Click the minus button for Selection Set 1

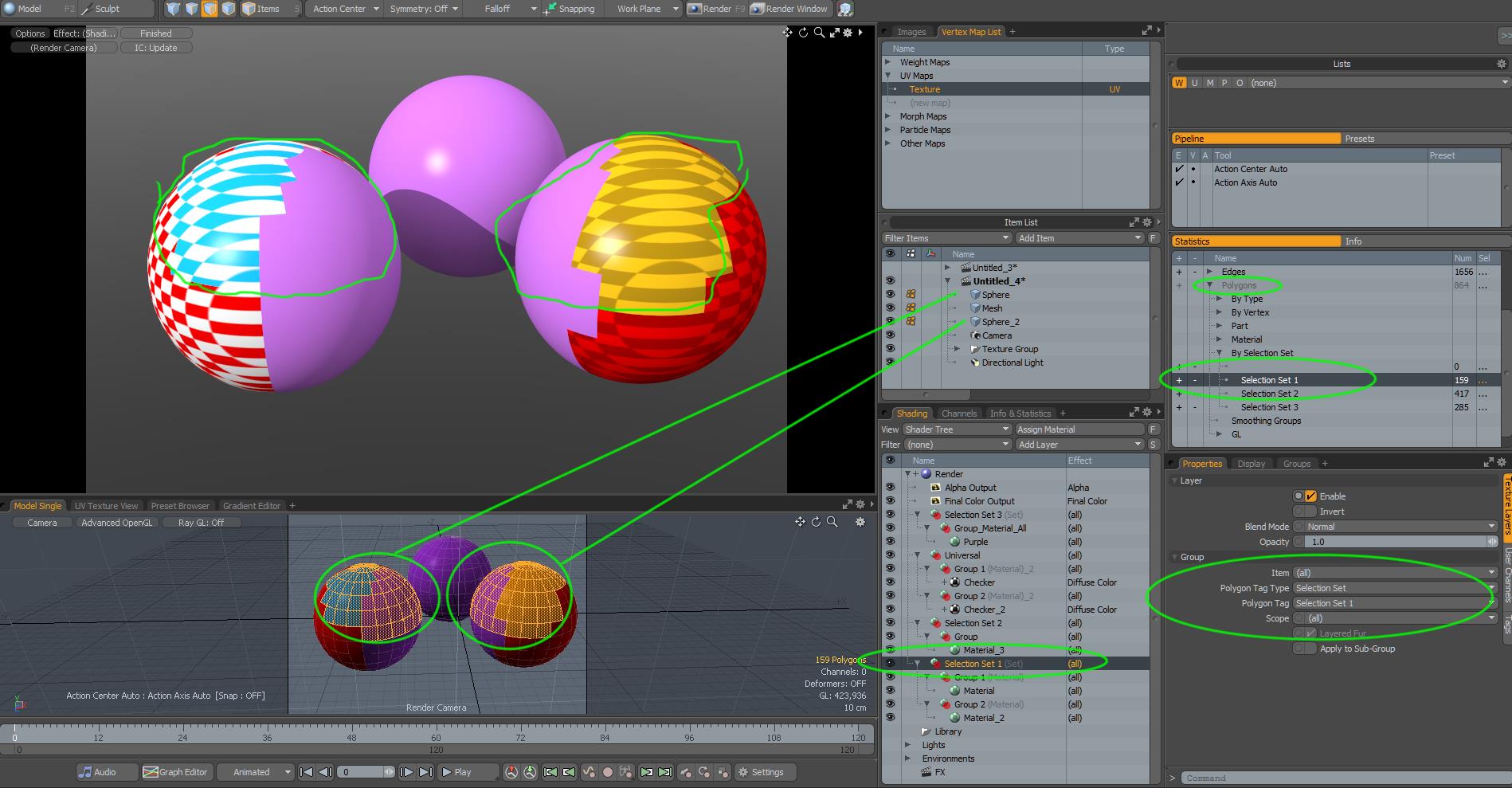tap(1194, 380)
